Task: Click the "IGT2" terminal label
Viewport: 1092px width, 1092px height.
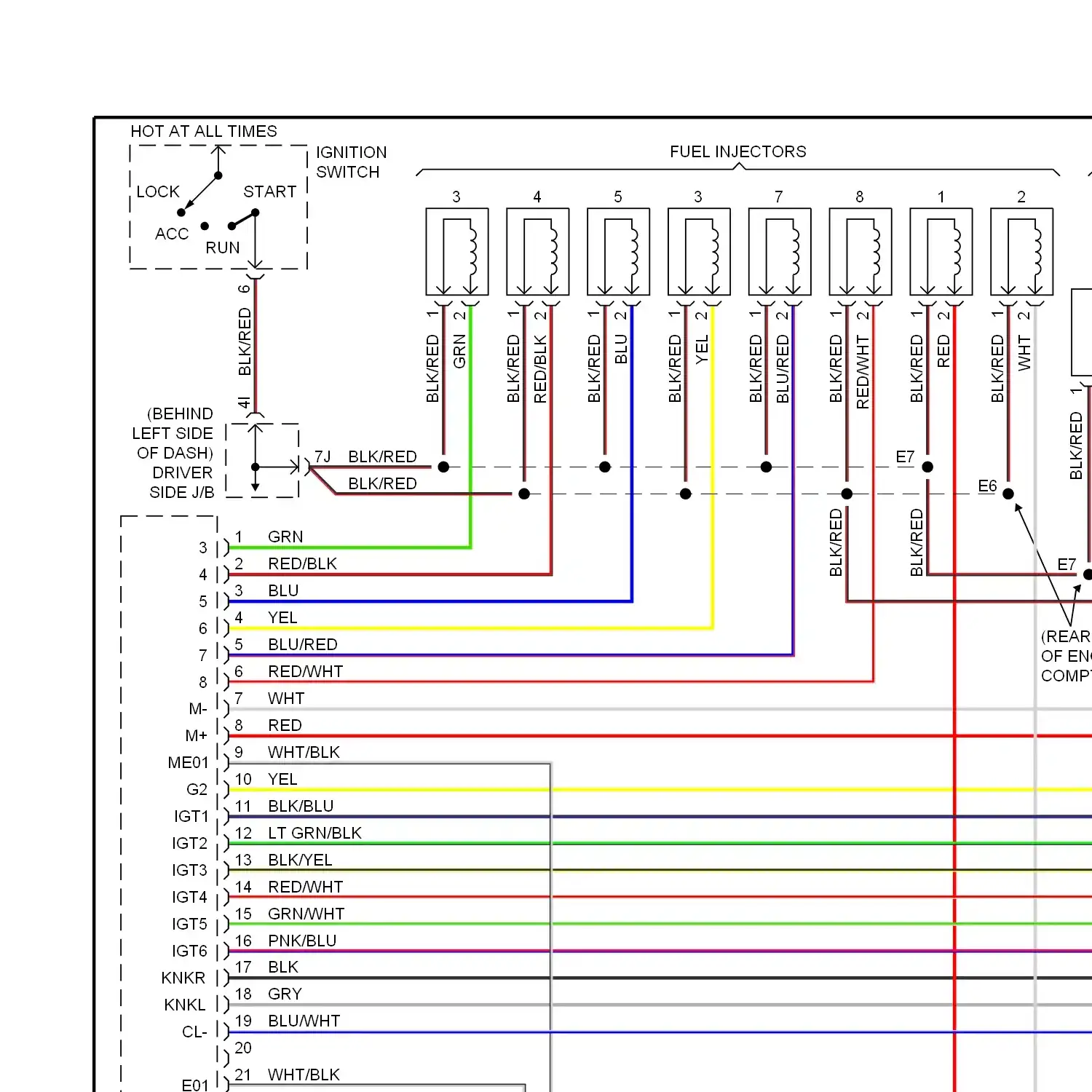Action: [190, 843]
